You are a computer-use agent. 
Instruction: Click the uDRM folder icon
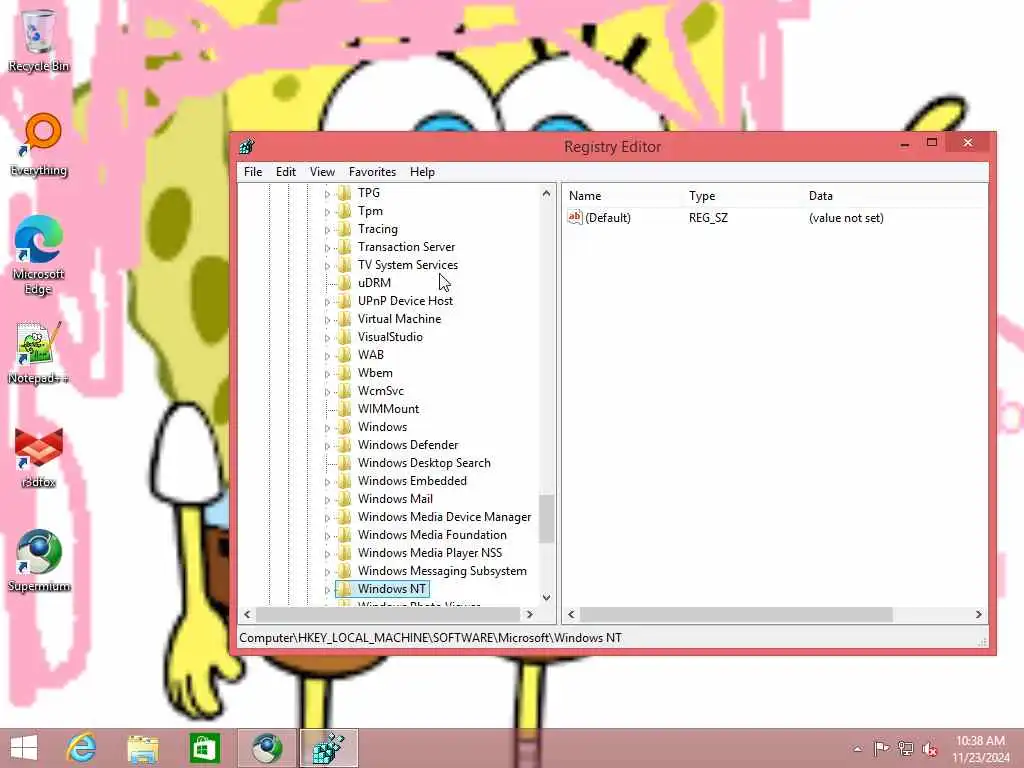pos(344,283)
